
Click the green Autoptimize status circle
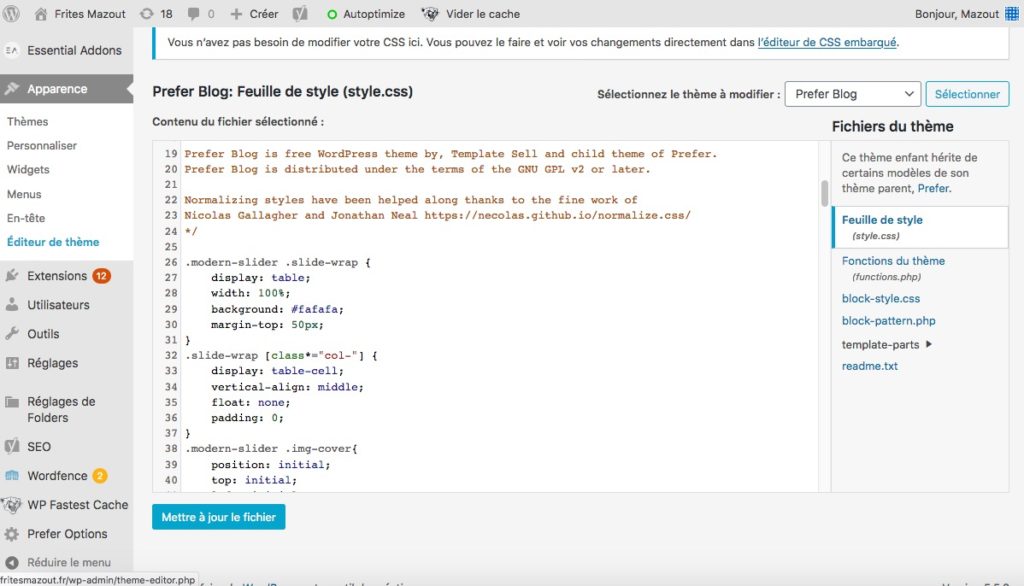(332, 14)
